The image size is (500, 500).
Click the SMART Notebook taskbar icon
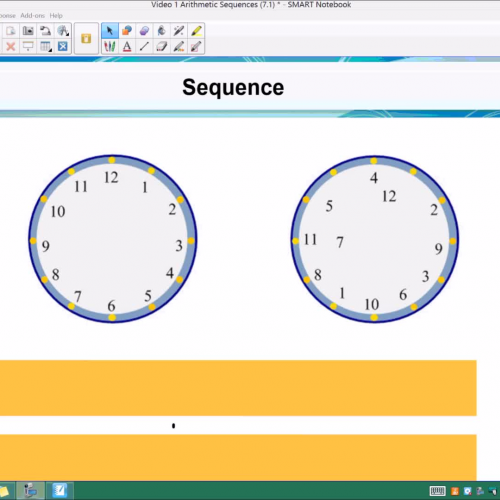point(60,491)
